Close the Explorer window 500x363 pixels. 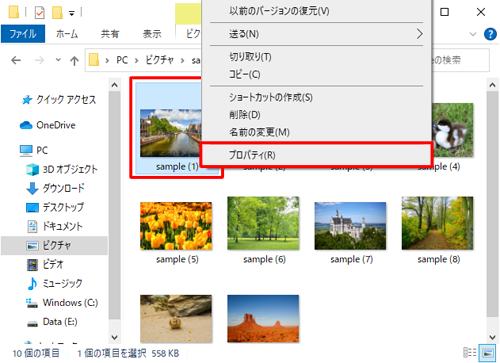tap(481, 12)
